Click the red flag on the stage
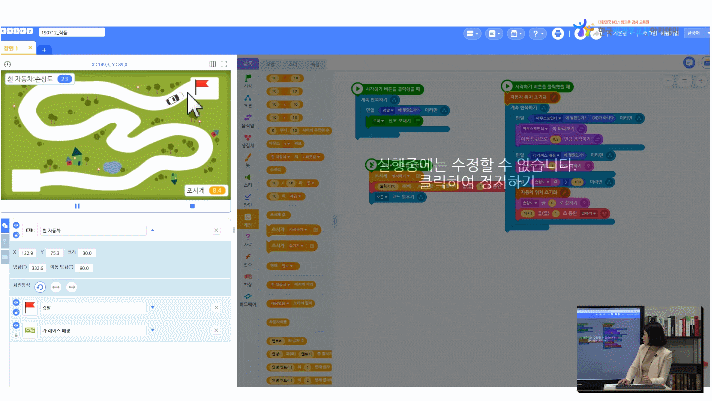The height and width of the screenshot is (401, 712). coord(201,85)
